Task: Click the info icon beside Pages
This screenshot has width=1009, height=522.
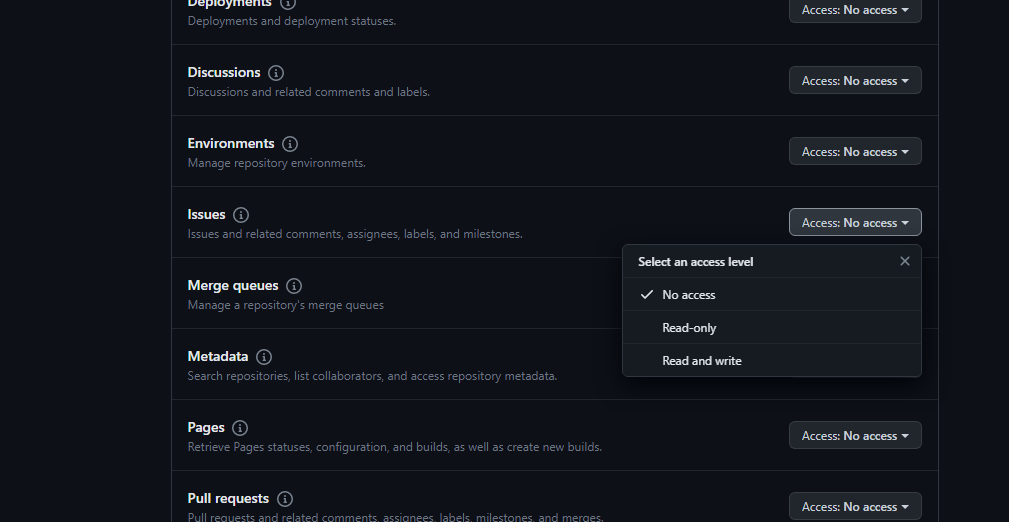Action: [x=239, y=428]
